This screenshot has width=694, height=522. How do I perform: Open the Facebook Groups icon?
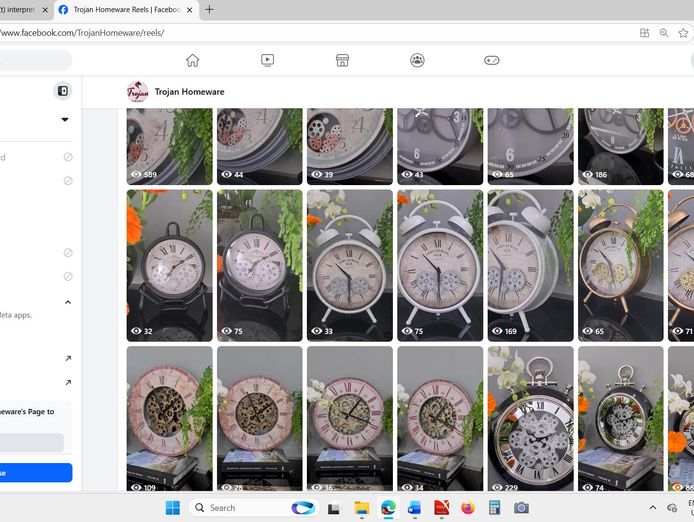click(x=417, y=60)
